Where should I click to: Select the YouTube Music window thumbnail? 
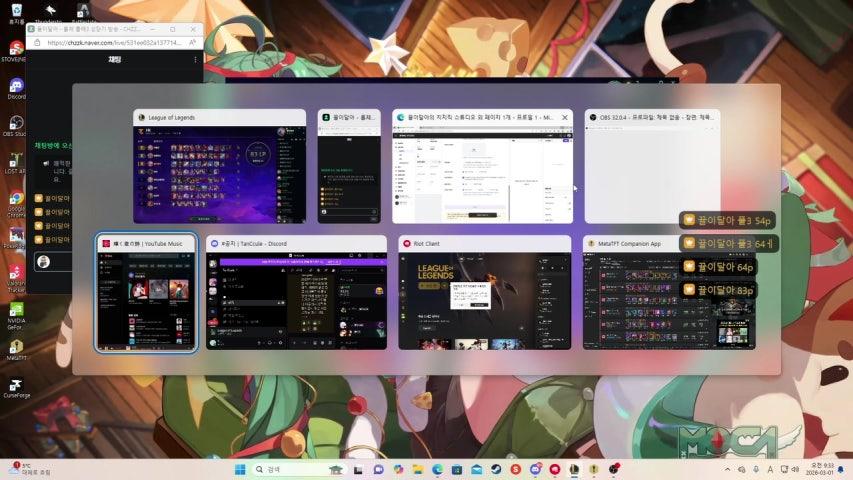pos(146,300)
